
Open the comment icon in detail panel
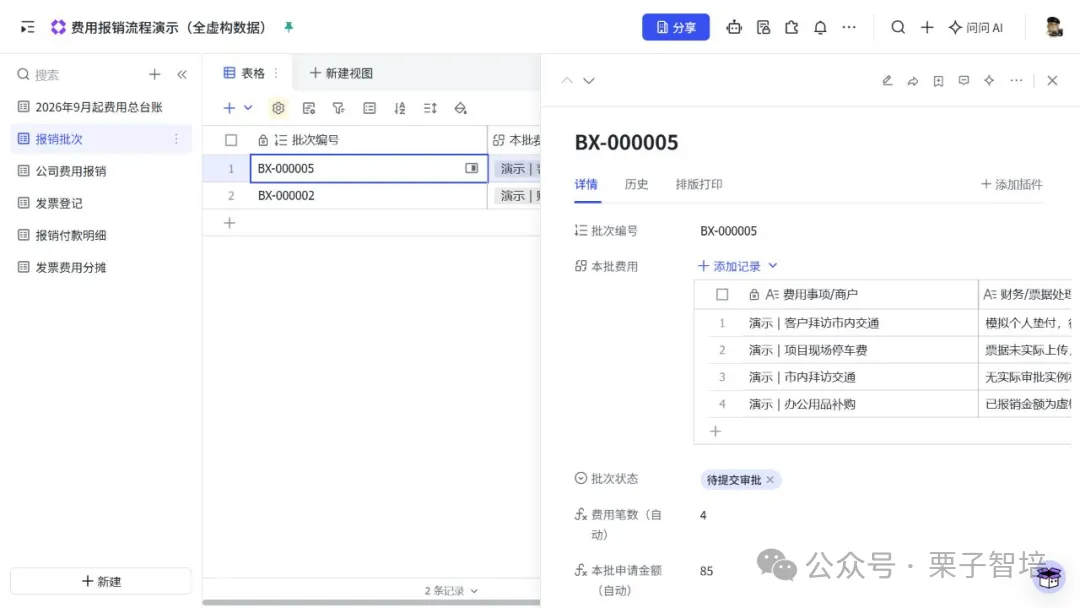coord(964,81)
